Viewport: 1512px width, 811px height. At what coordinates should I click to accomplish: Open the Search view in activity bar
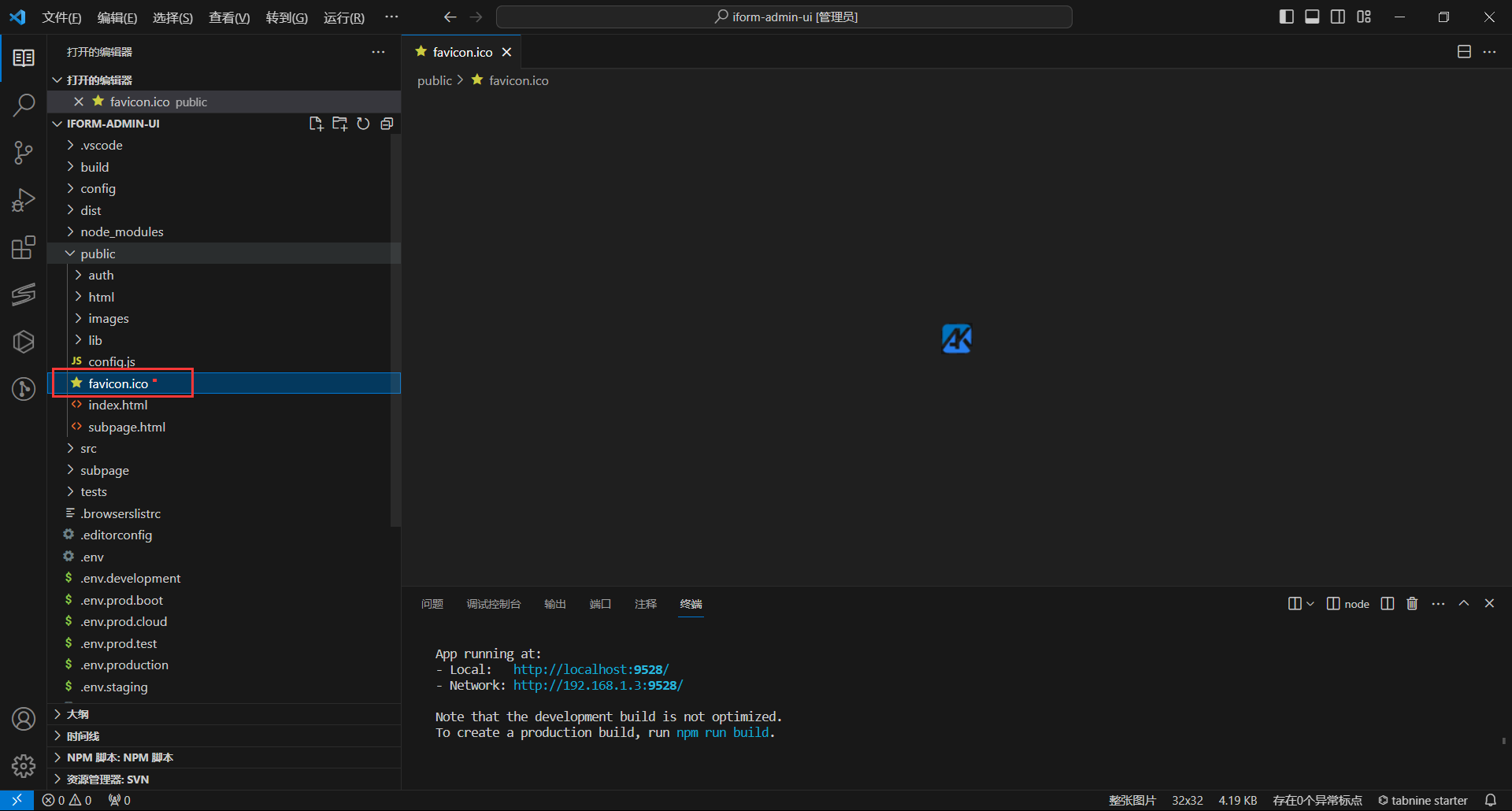24,105
